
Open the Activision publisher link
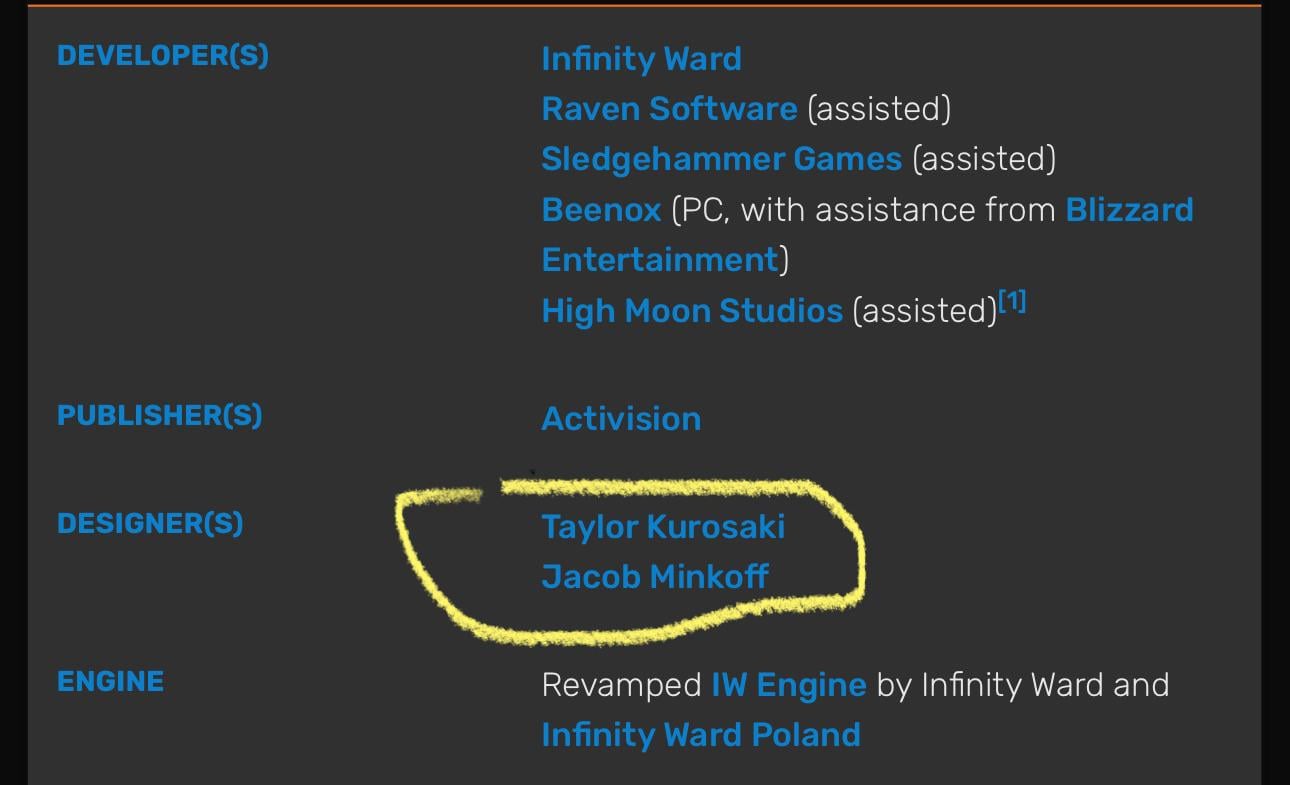click(x=621, y=419)
